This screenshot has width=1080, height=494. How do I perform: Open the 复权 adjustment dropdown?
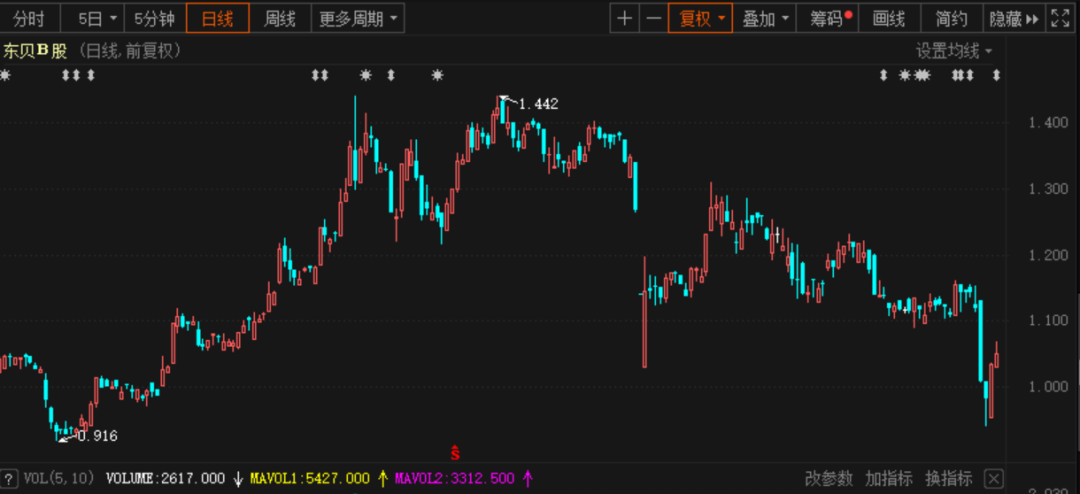tap(701, 18)
